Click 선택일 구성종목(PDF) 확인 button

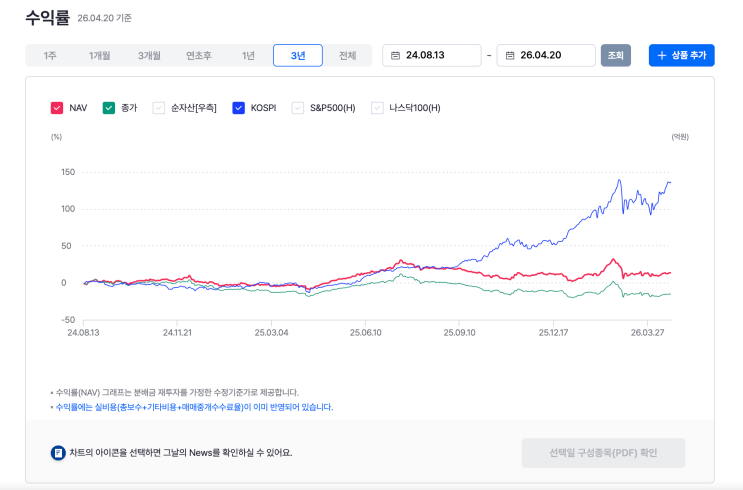pyautogui.click(x=603, y=453)
